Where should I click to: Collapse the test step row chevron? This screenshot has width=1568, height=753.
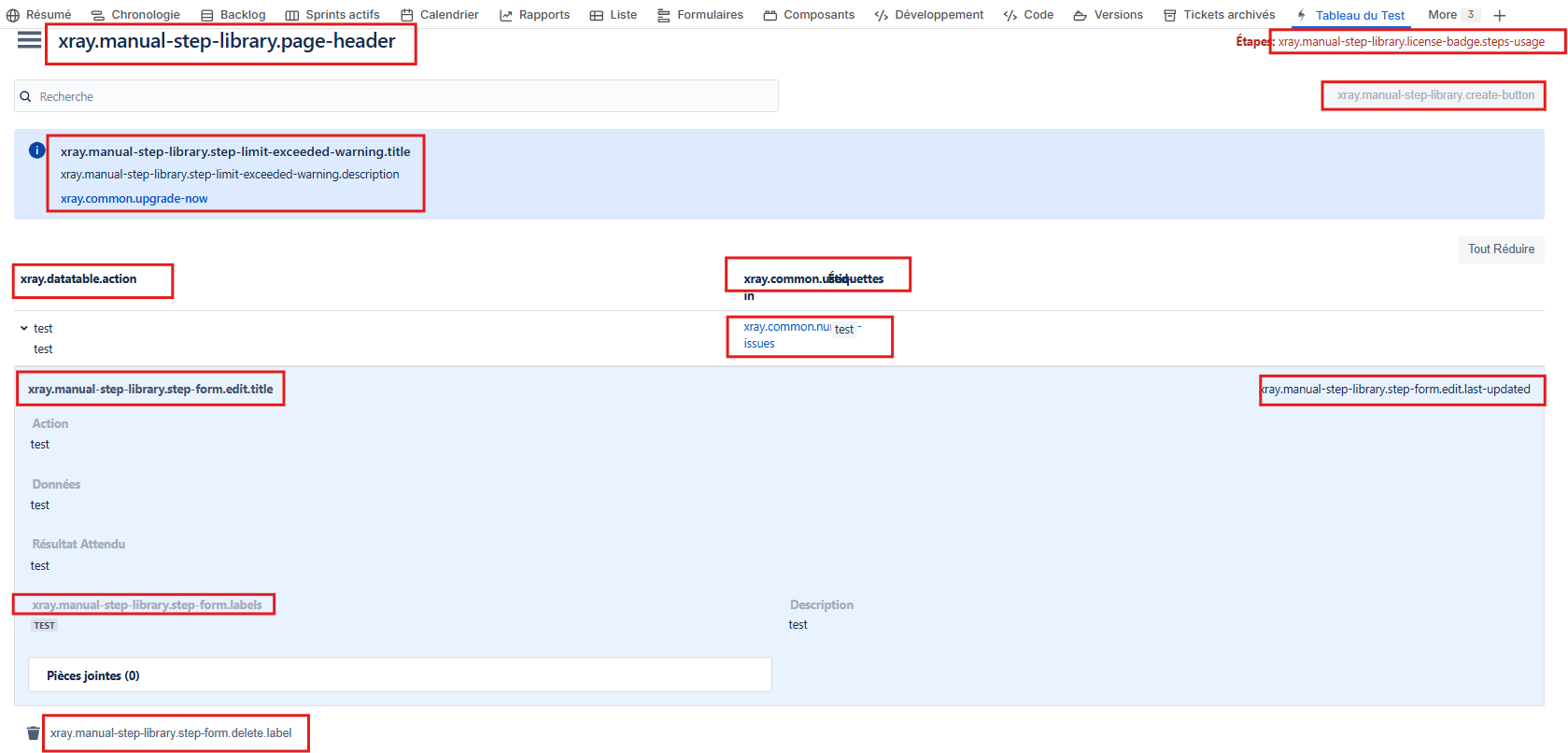click(23, 328)
